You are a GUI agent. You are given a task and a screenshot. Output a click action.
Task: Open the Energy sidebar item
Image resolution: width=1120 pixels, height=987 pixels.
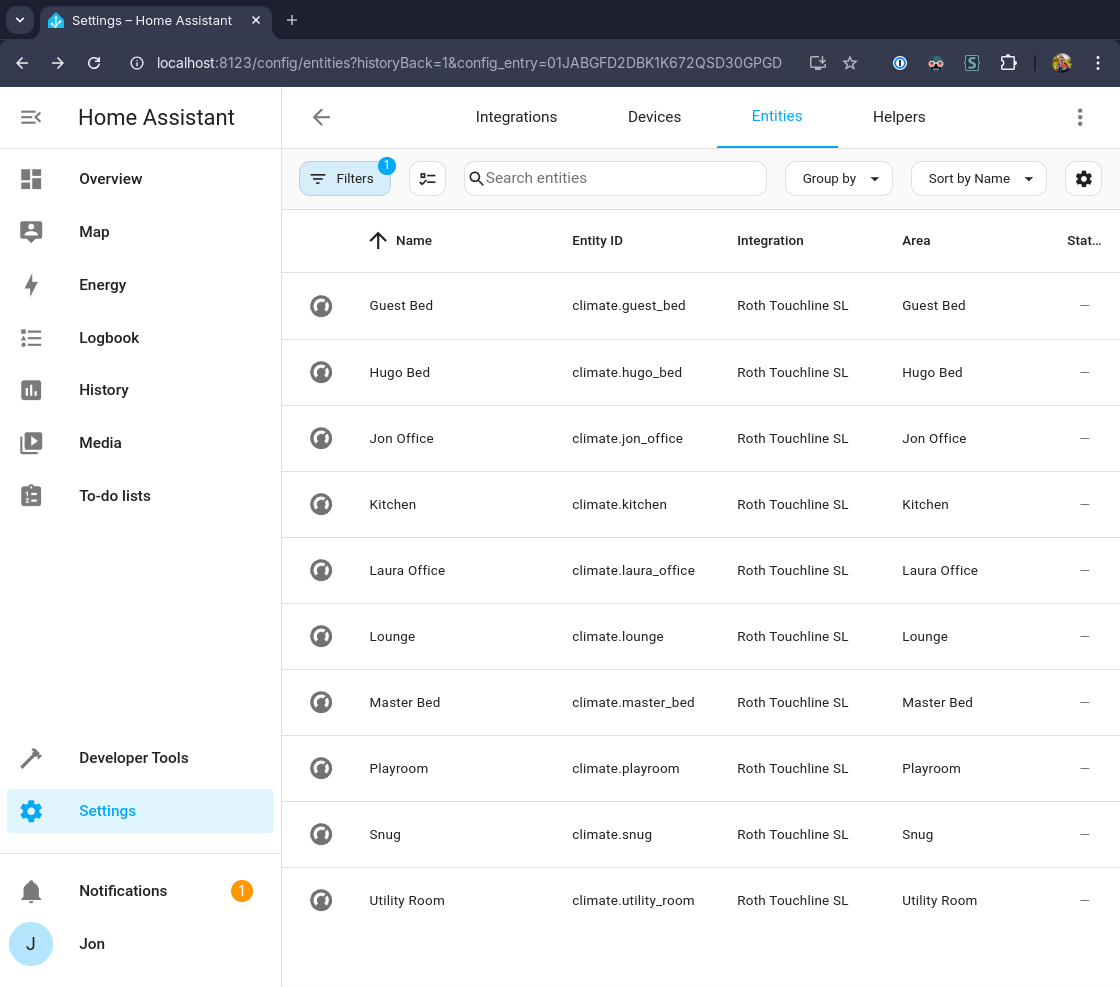click(x=102, y=285)
